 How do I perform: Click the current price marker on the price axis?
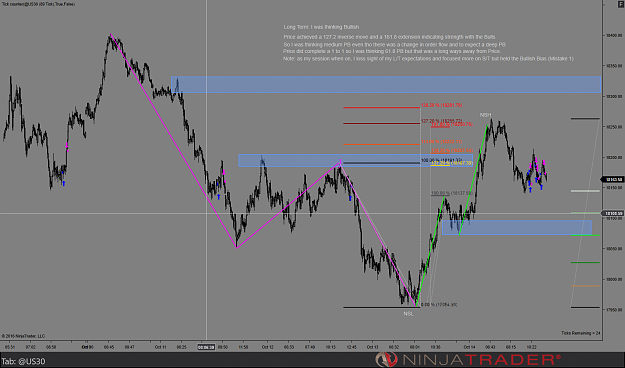(613, 179)
